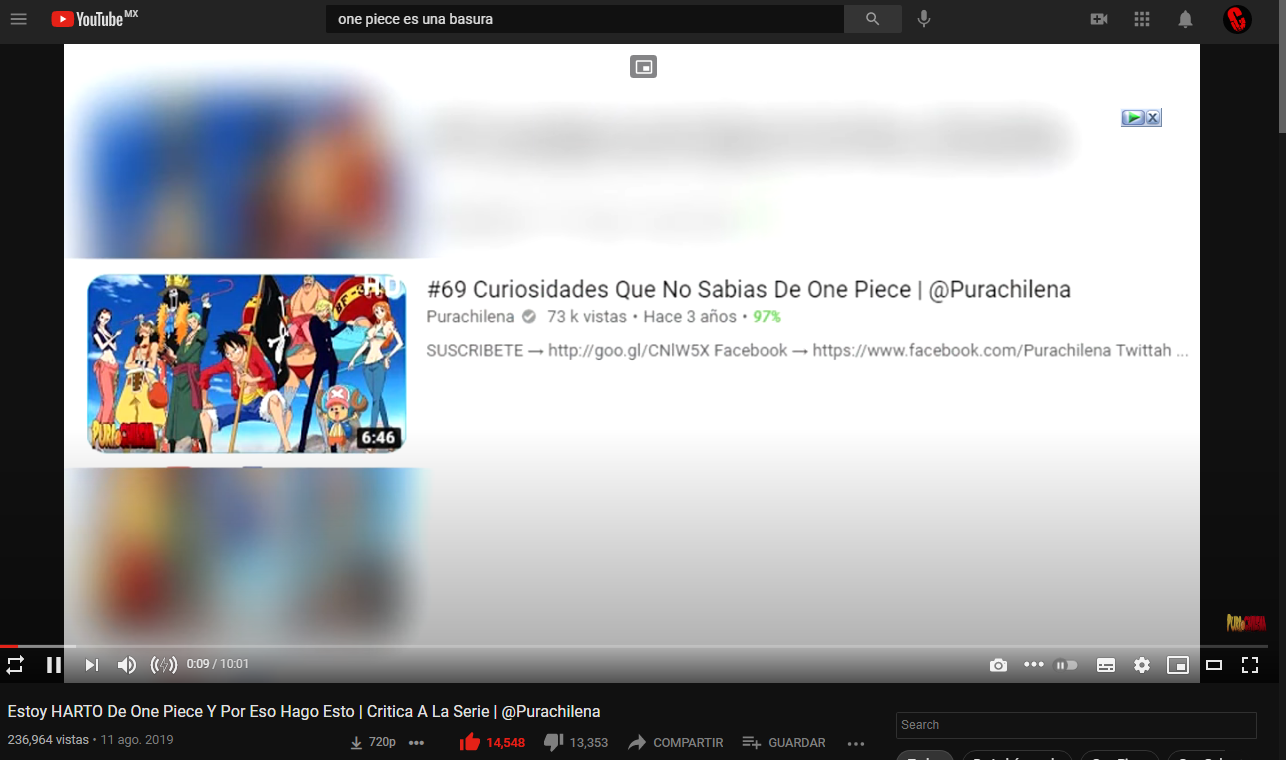The image size is (1286, 760).
Task: Pause the video
Action: coord(54,664)
